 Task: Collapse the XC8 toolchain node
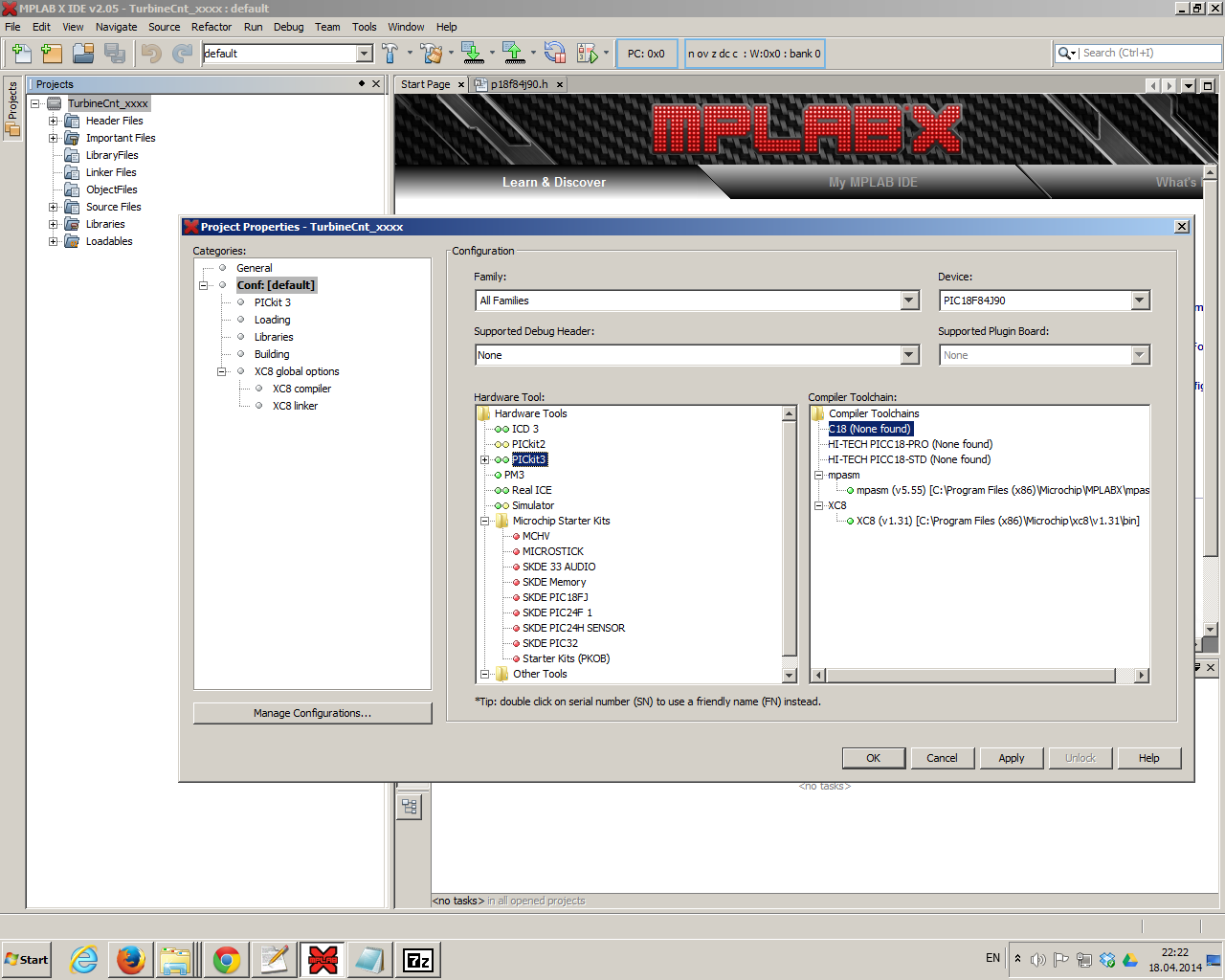tap(819, 505)
